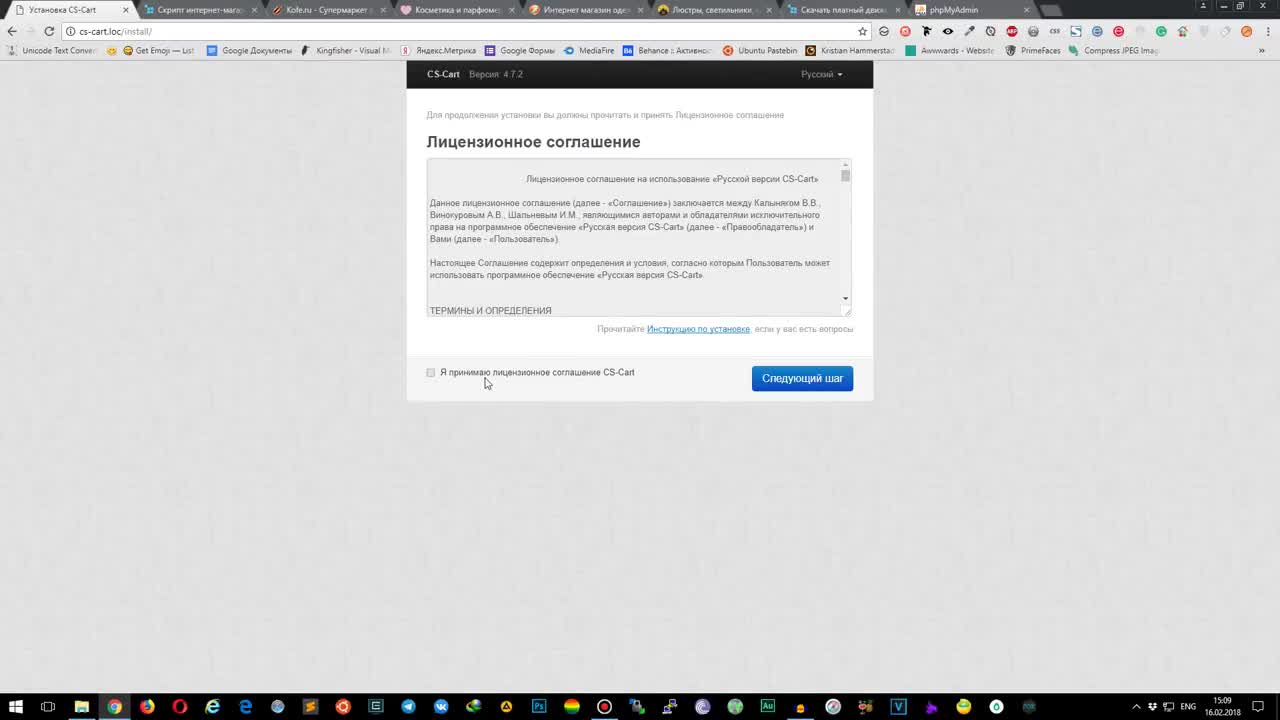Open the Unicode Text Converter bookmark
The width and height of the screenshot is (1280, 720).
(x=52, y=50)
